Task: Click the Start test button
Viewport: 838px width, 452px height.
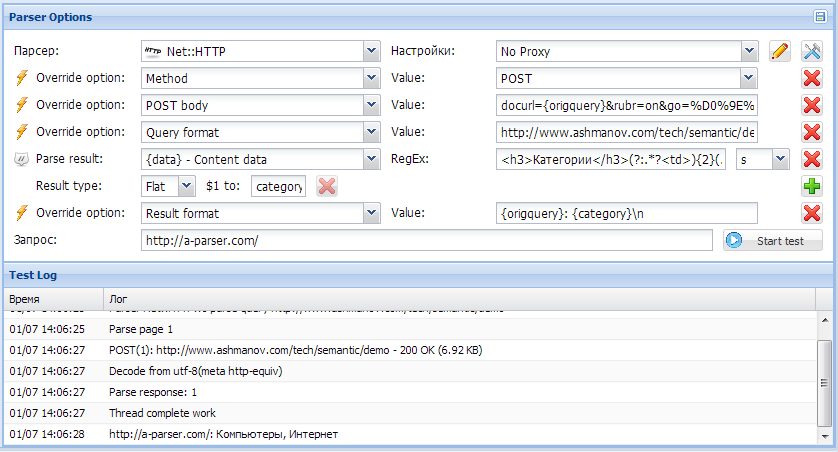Action: [773, 240]
